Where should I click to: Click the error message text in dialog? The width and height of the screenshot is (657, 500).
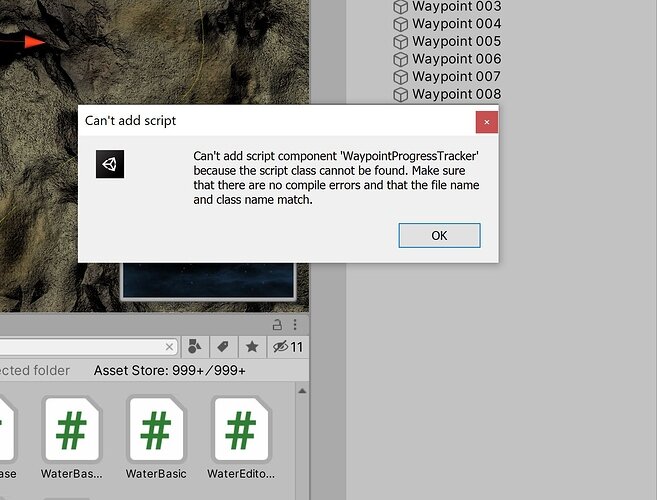click(336, 178)
